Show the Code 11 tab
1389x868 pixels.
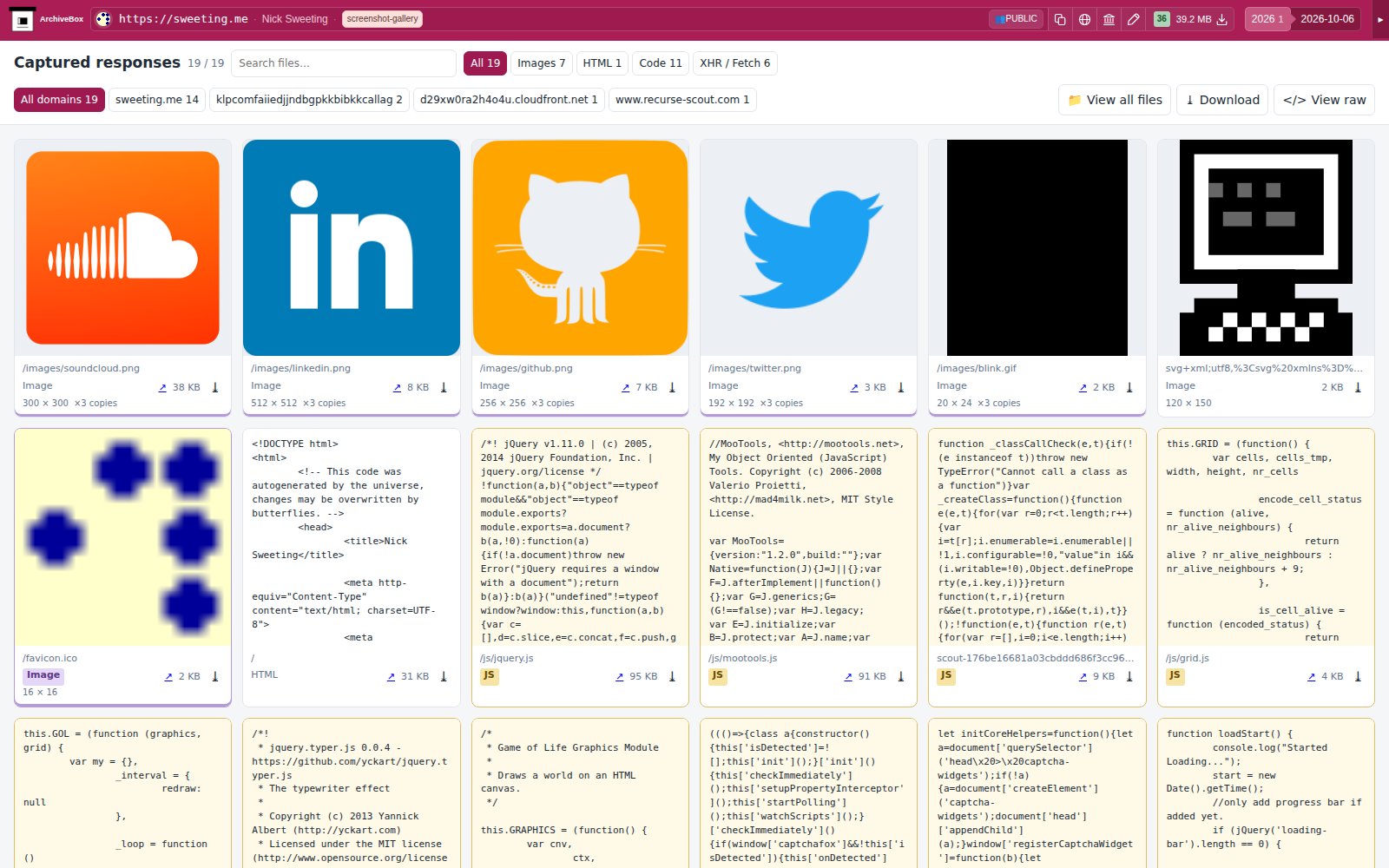click(x=661, y=63)
